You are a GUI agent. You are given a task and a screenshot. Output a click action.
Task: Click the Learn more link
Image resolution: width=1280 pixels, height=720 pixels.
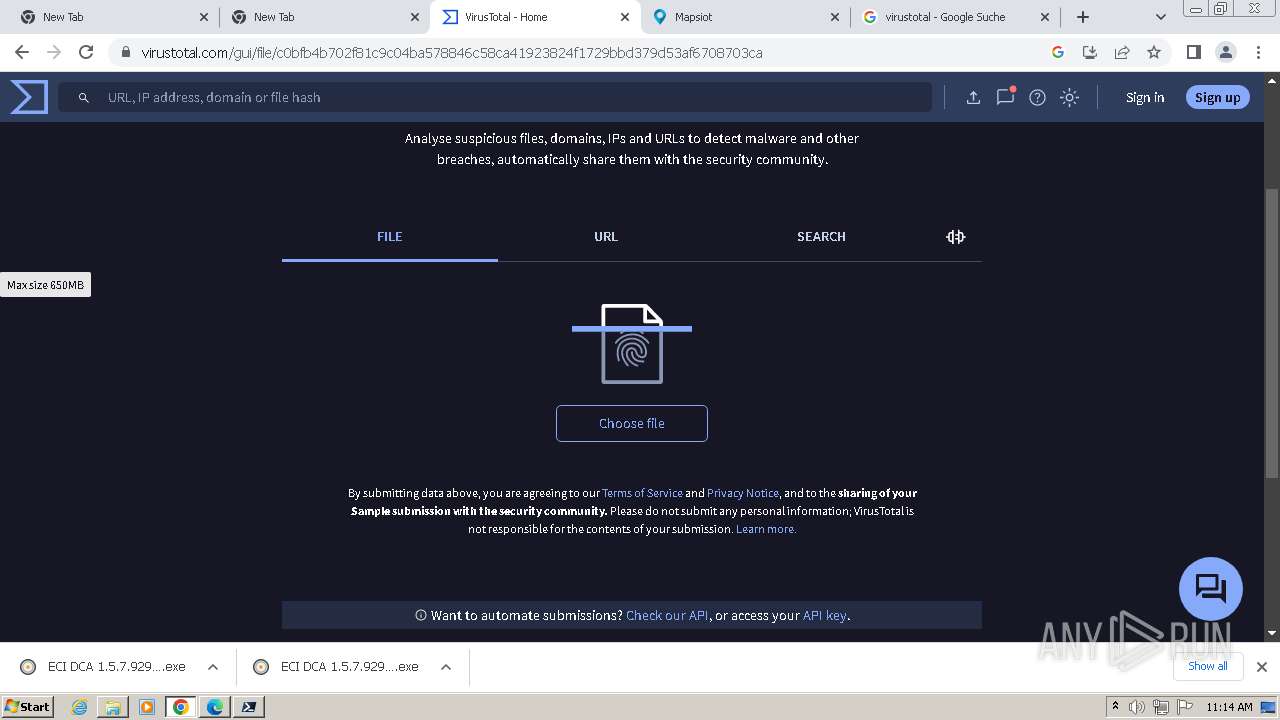point(766,529)
